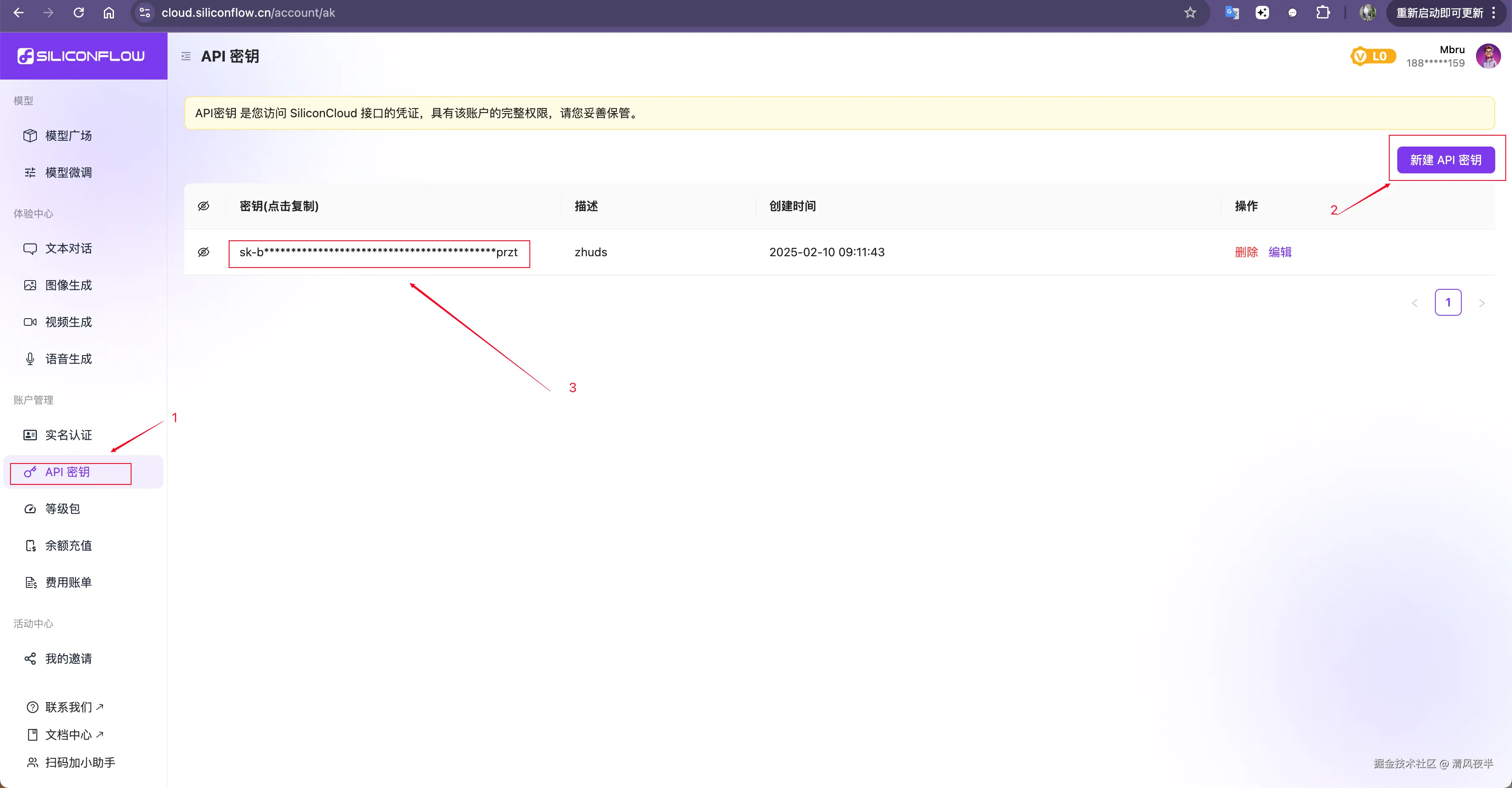Bookmark this page with star icon
Image resolution: width=1512 pixels, height=788 pixels.
[1190, 13]
